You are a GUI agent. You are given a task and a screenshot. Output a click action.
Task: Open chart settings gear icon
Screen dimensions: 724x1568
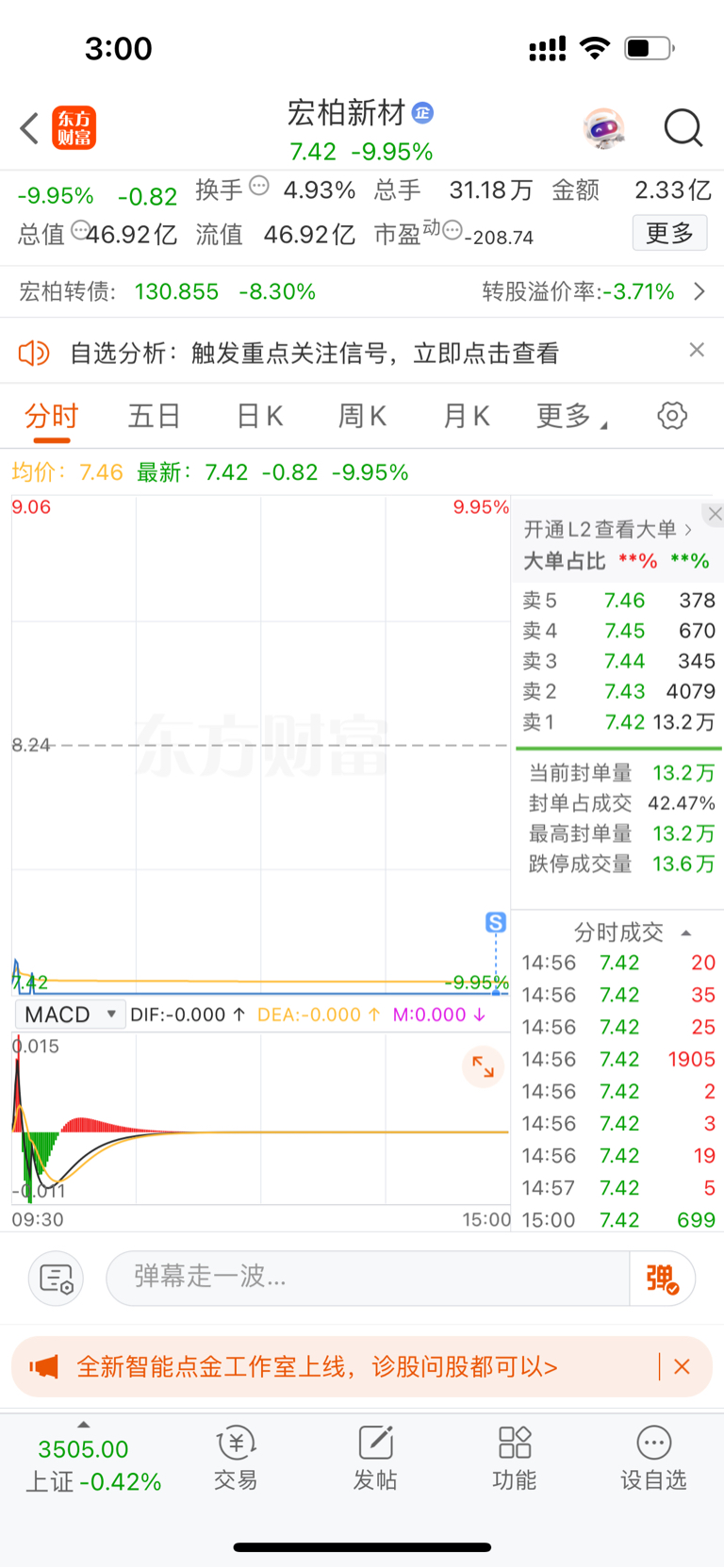tap(672, 416)
